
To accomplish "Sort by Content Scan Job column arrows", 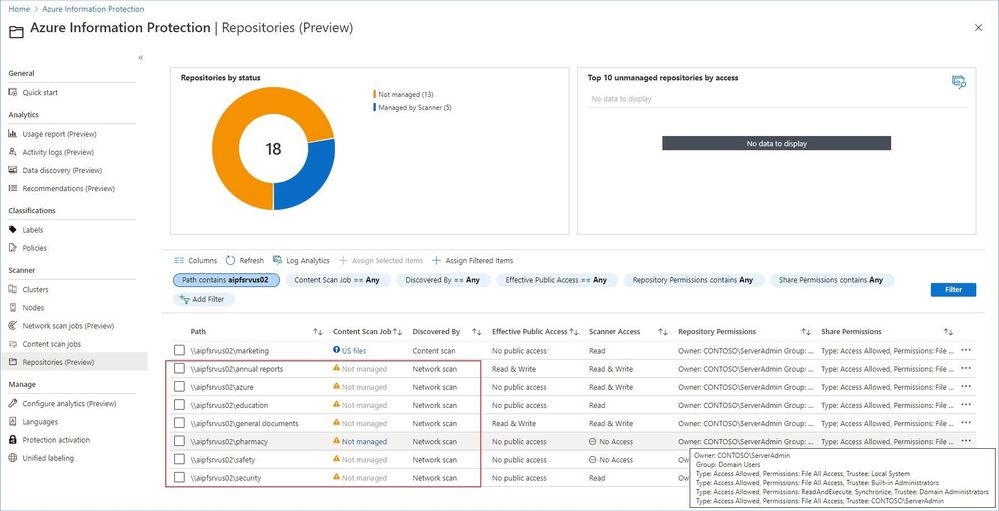I will pos(397,332).
